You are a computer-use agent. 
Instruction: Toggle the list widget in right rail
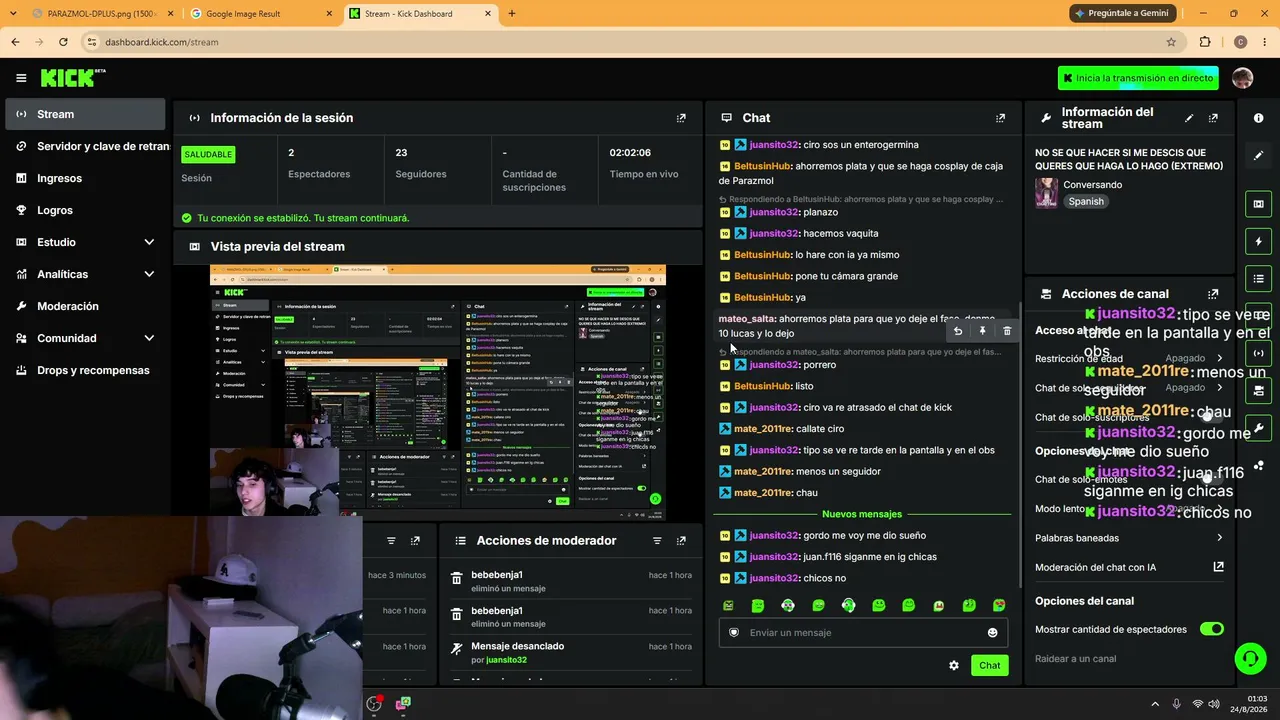point(1258,278)
